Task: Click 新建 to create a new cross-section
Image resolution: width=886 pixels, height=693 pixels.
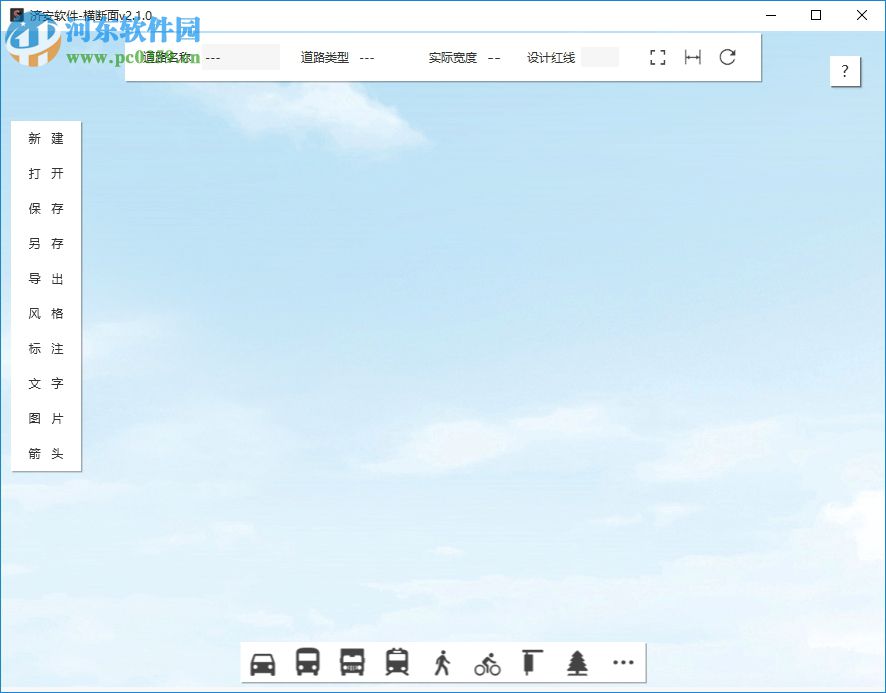Action: 45,138
